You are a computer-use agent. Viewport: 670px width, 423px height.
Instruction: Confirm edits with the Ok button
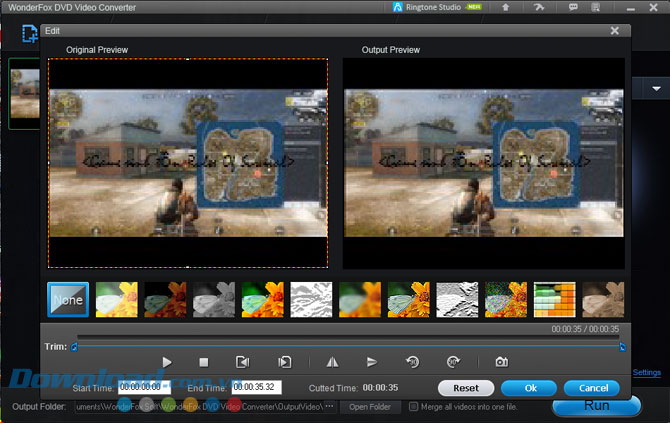coord(529,388)
